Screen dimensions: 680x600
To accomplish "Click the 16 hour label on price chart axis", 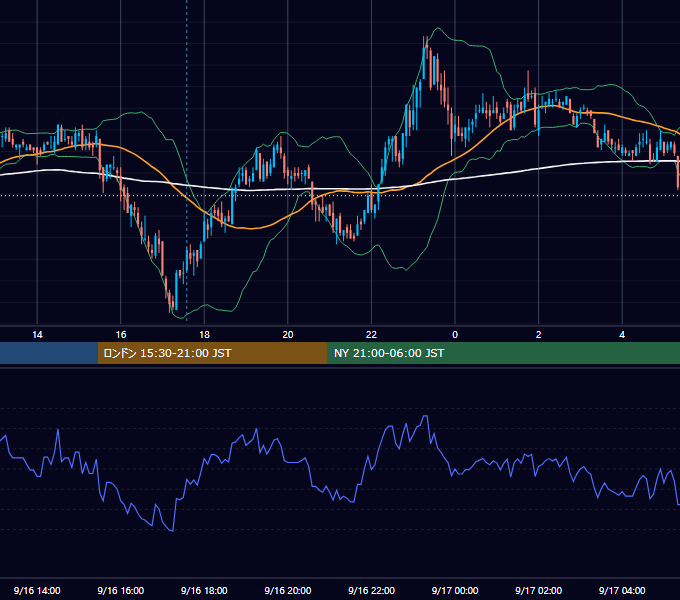I will 121,335.
